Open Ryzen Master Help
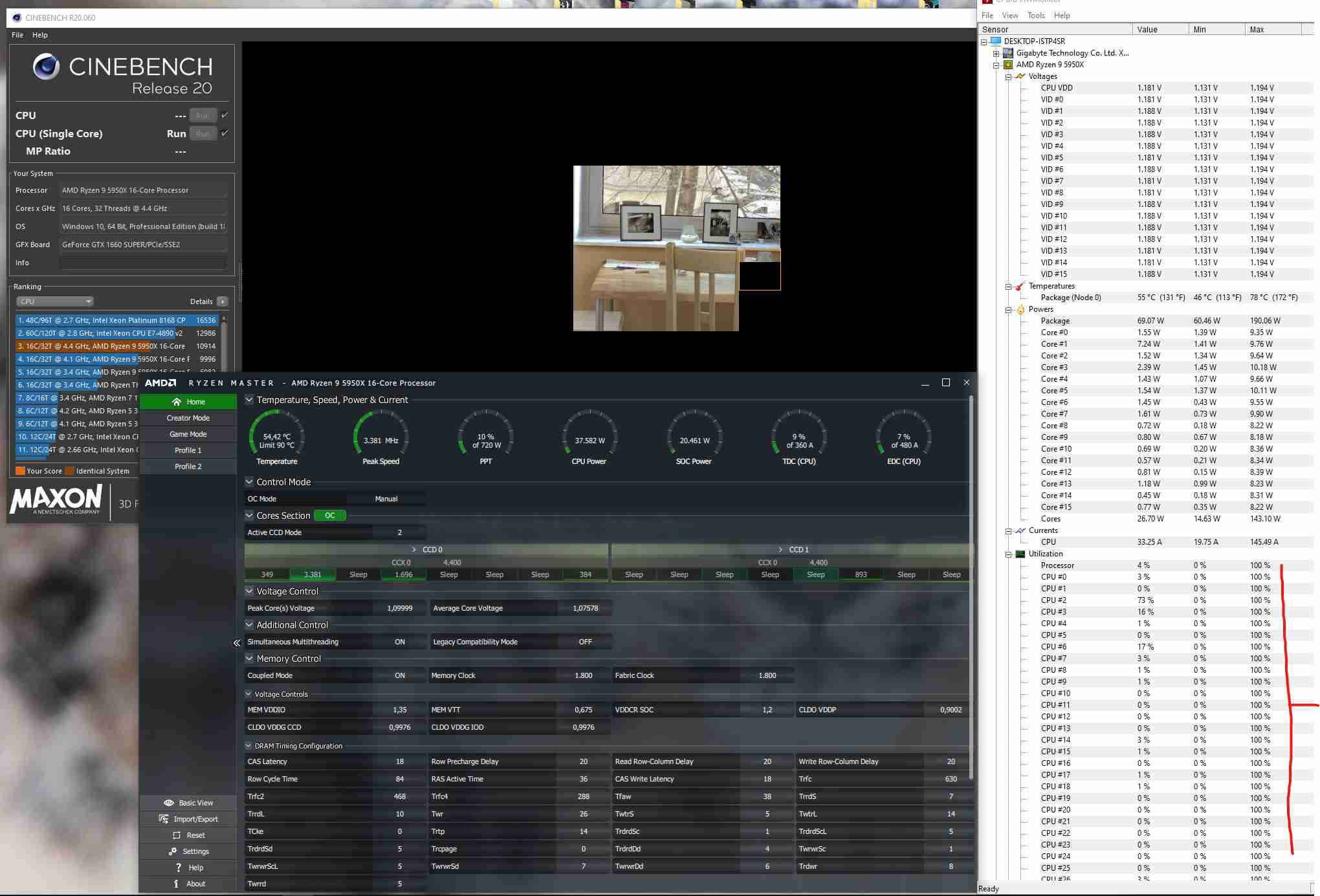Screen dimensions: 1320x896 click(188, 868)
